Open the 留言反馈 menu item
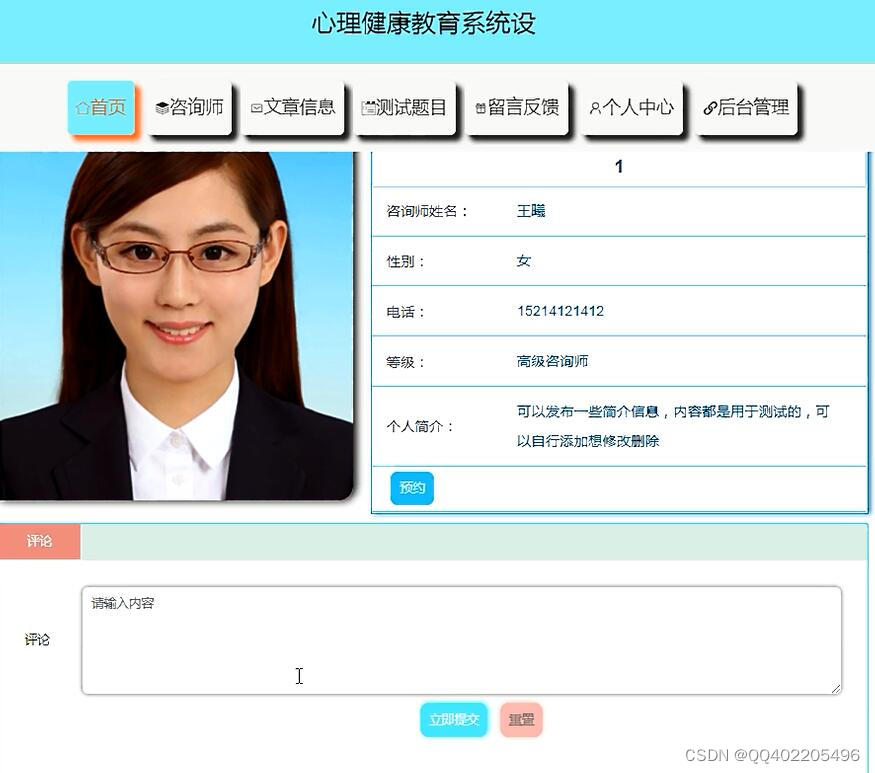875x773 pixels. point(517,107)
